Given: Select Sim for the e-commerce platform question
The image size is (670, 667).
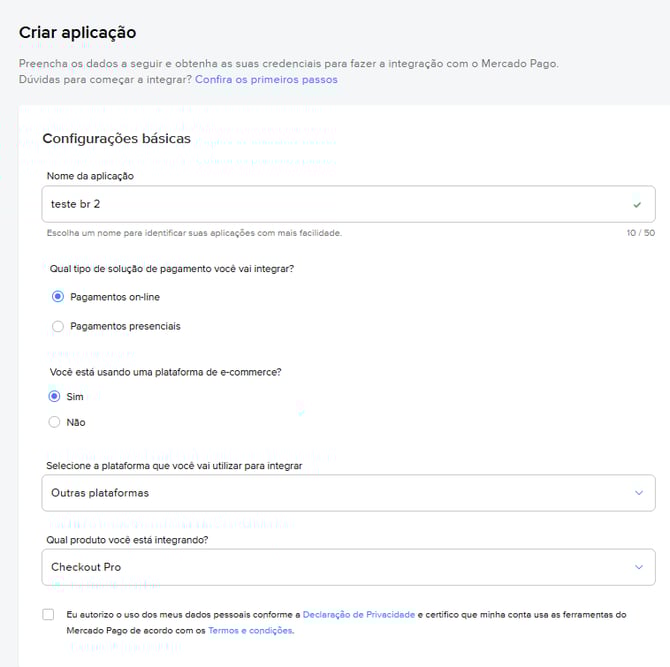Looking at the screenshot, I should click(x=56, y=396).
